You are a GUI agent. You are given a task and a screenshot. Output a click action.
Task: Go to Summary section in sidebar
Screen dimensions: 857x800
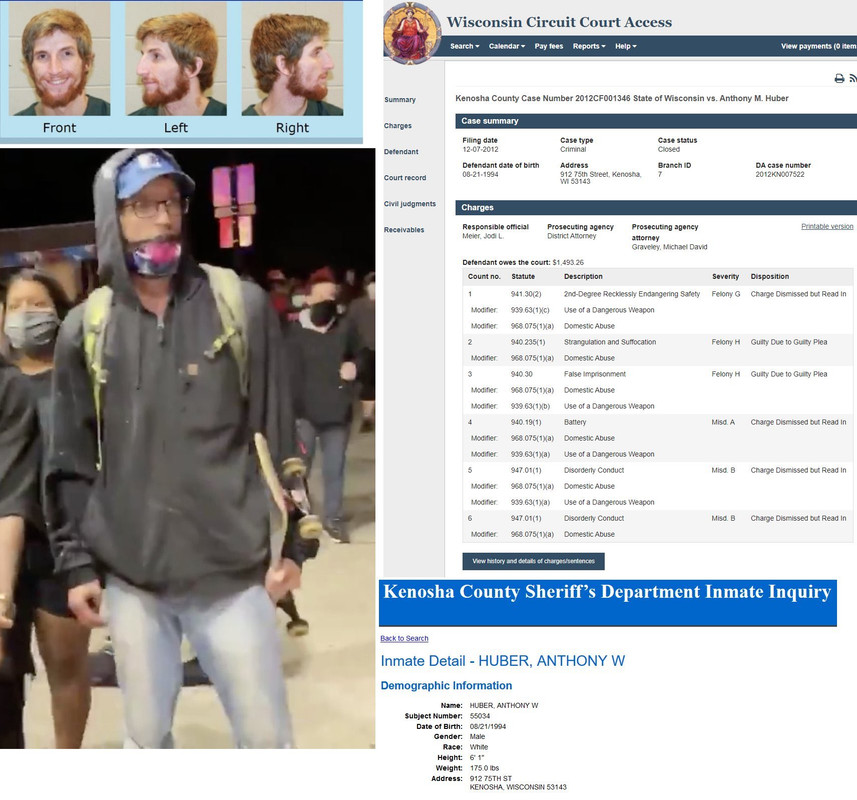point(400,100)
